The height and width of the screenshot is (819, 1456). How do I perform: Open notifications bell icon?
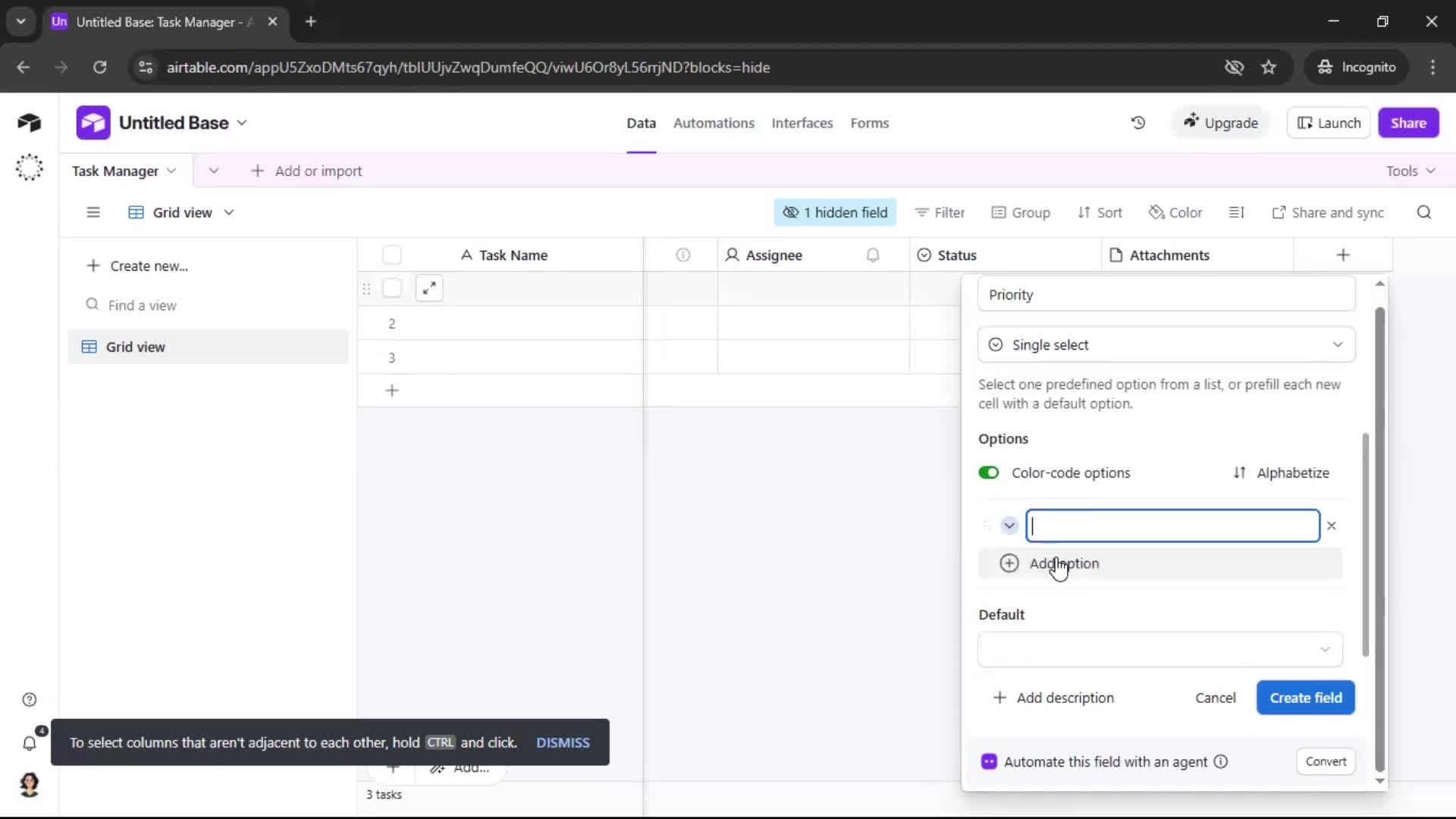(x=29, y=743)
